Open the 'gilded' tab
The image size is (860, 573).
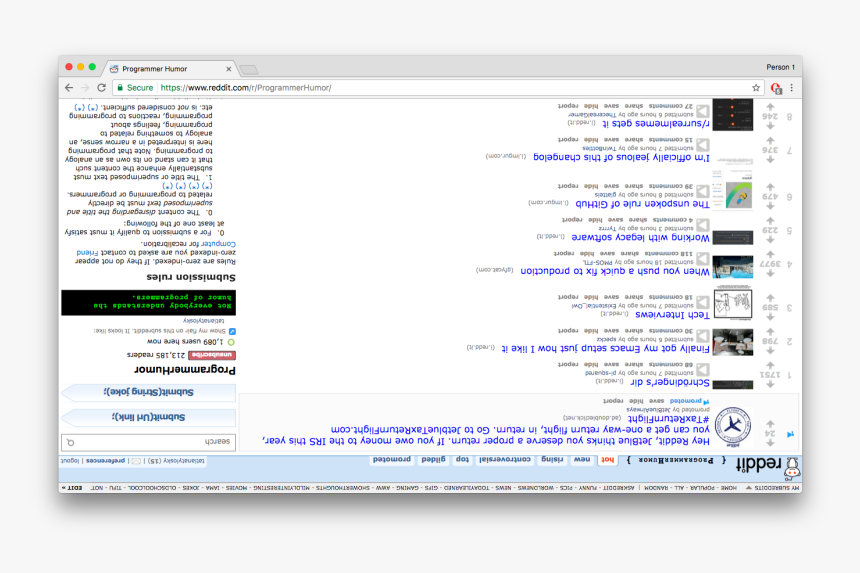coord(433,459)
